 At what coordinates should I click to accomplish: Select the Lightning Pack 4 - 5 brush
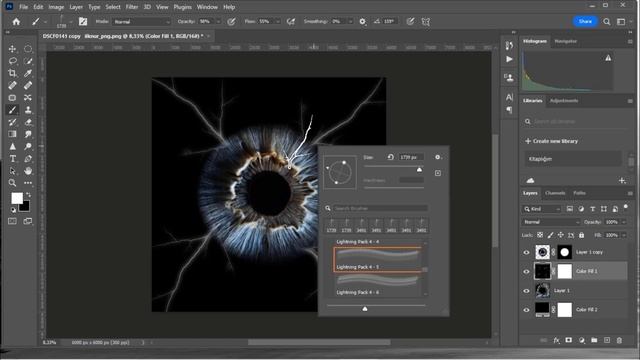point(378,259)
